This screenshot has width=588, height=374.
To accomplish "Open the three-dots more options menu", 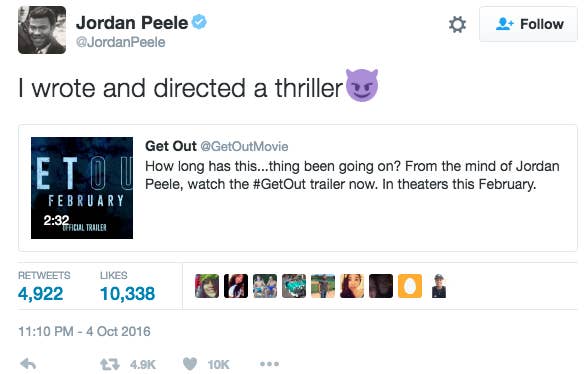I will (x=269, y=364).
